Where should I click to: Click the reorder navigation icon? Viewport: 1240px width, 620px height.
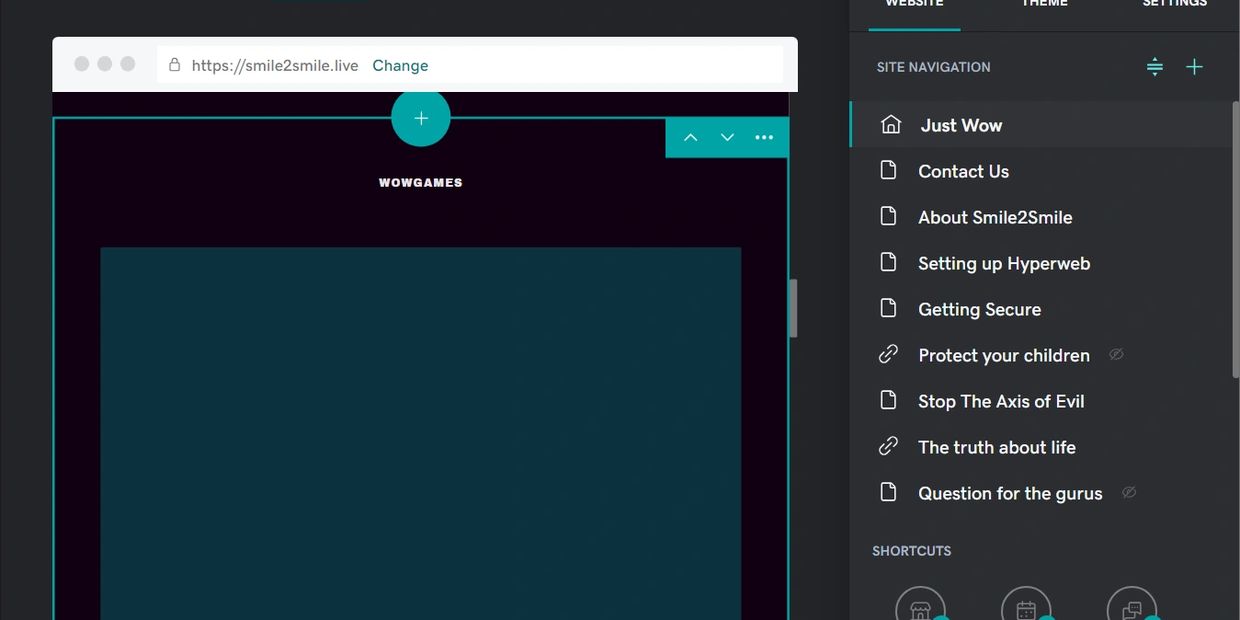(x=1155, y=67)
